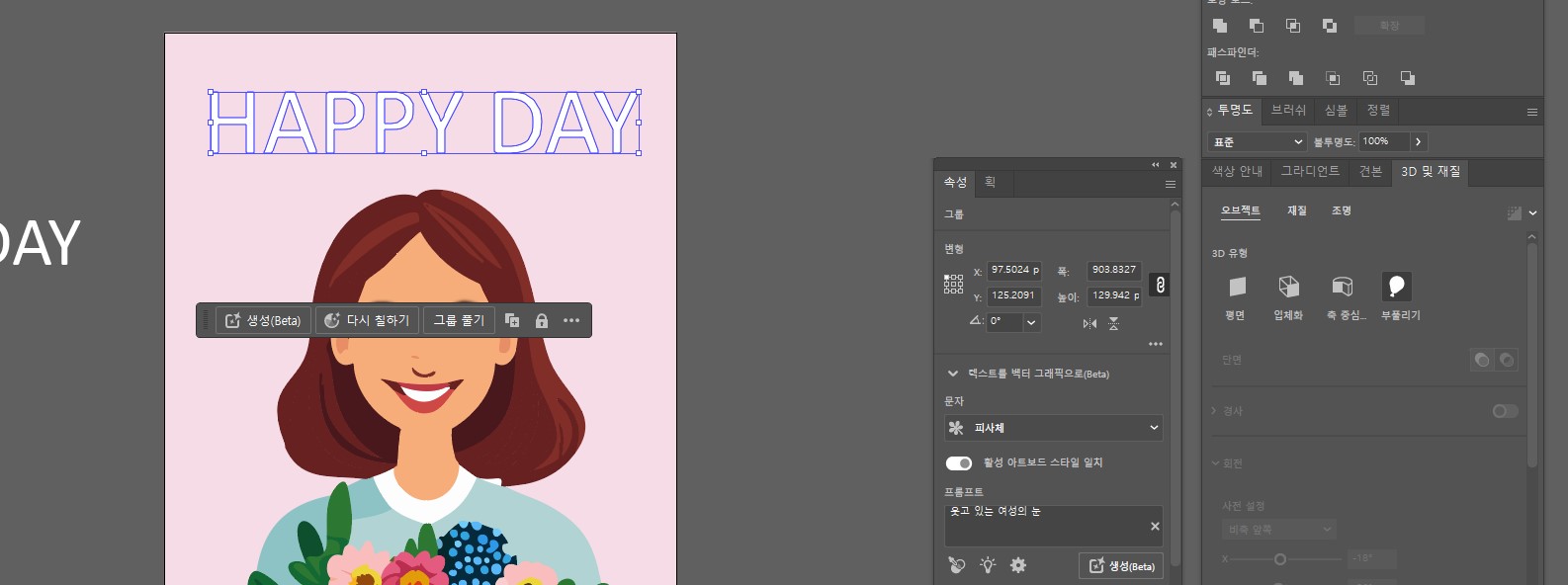Click the 다시 칠하기 button
The image size is (1568, 585).
[x=368, y=320]
